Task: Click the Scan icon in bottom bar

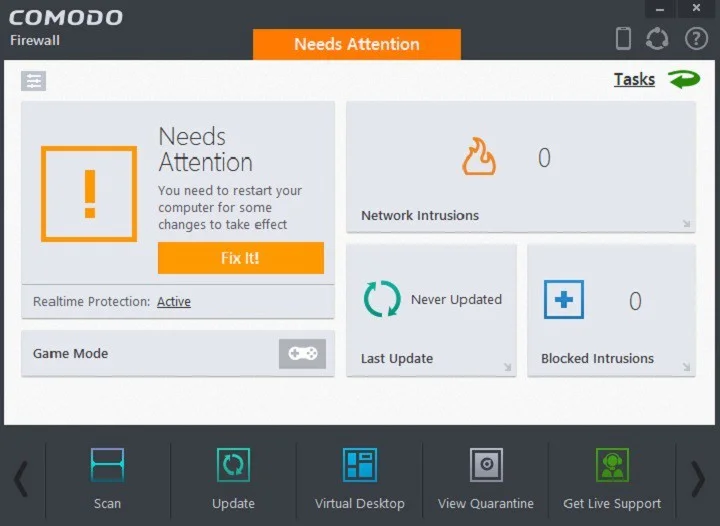Action: tap(107, 464)
